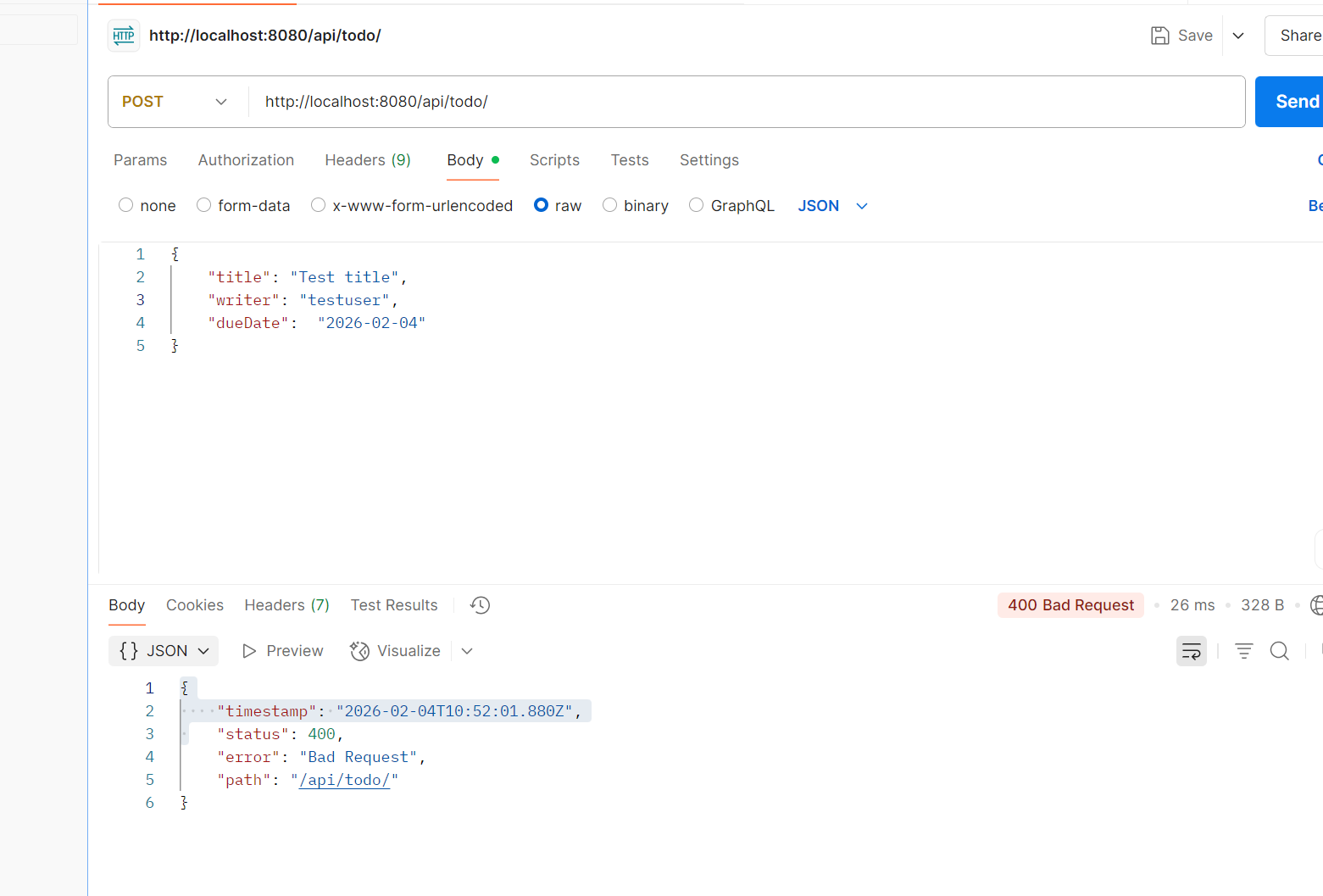Open response history clock icon

pos(481,605)
